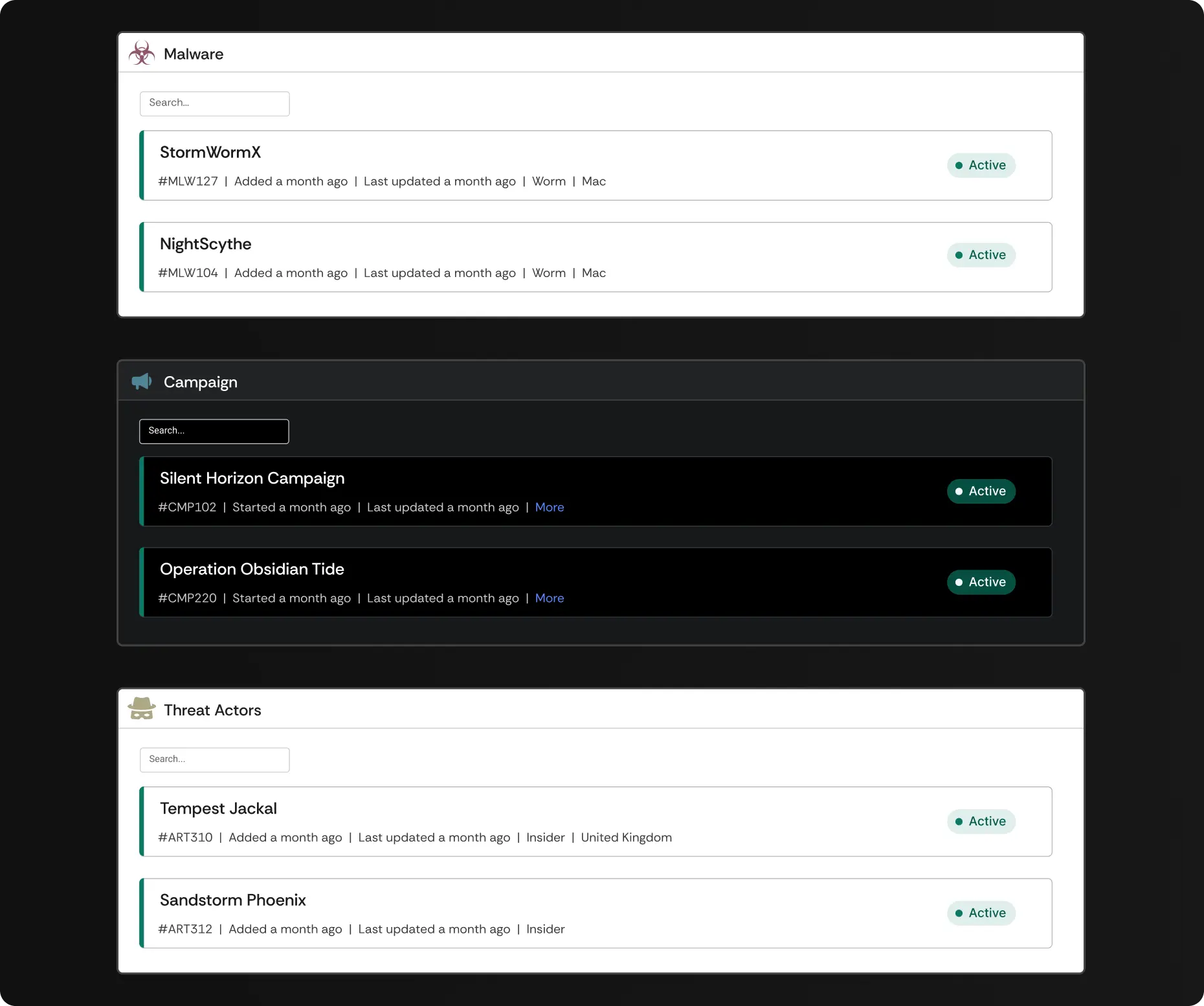This screenshot has width=1204, height=1006.
Task: Open the NightScythe malware entry
Action: point(205,244)
